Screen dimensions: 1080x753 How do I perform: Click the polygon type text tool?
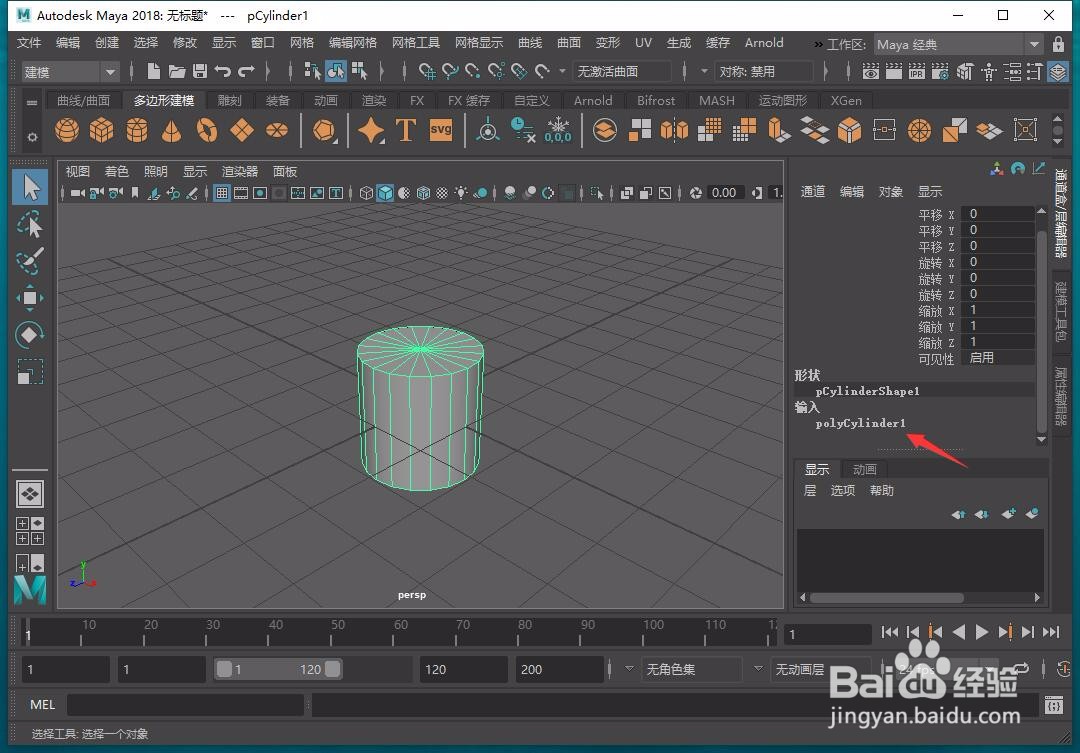406,130
